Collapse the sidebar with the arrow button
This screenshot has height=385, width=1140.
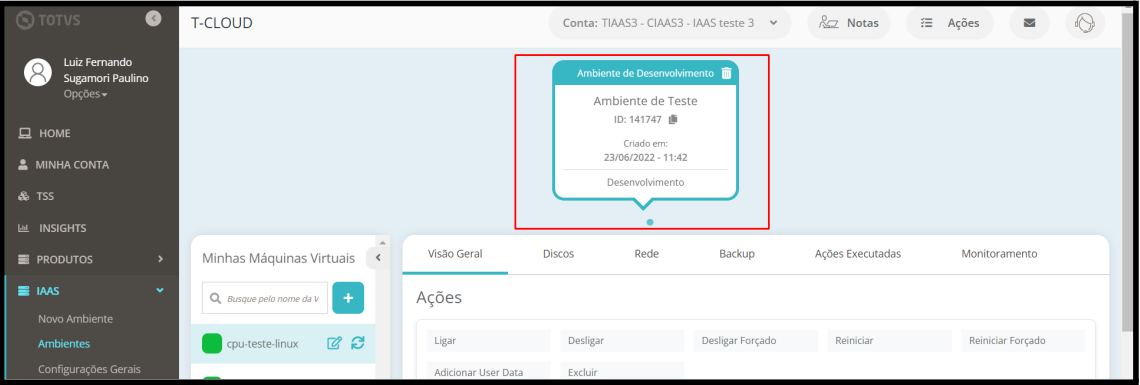153,19
